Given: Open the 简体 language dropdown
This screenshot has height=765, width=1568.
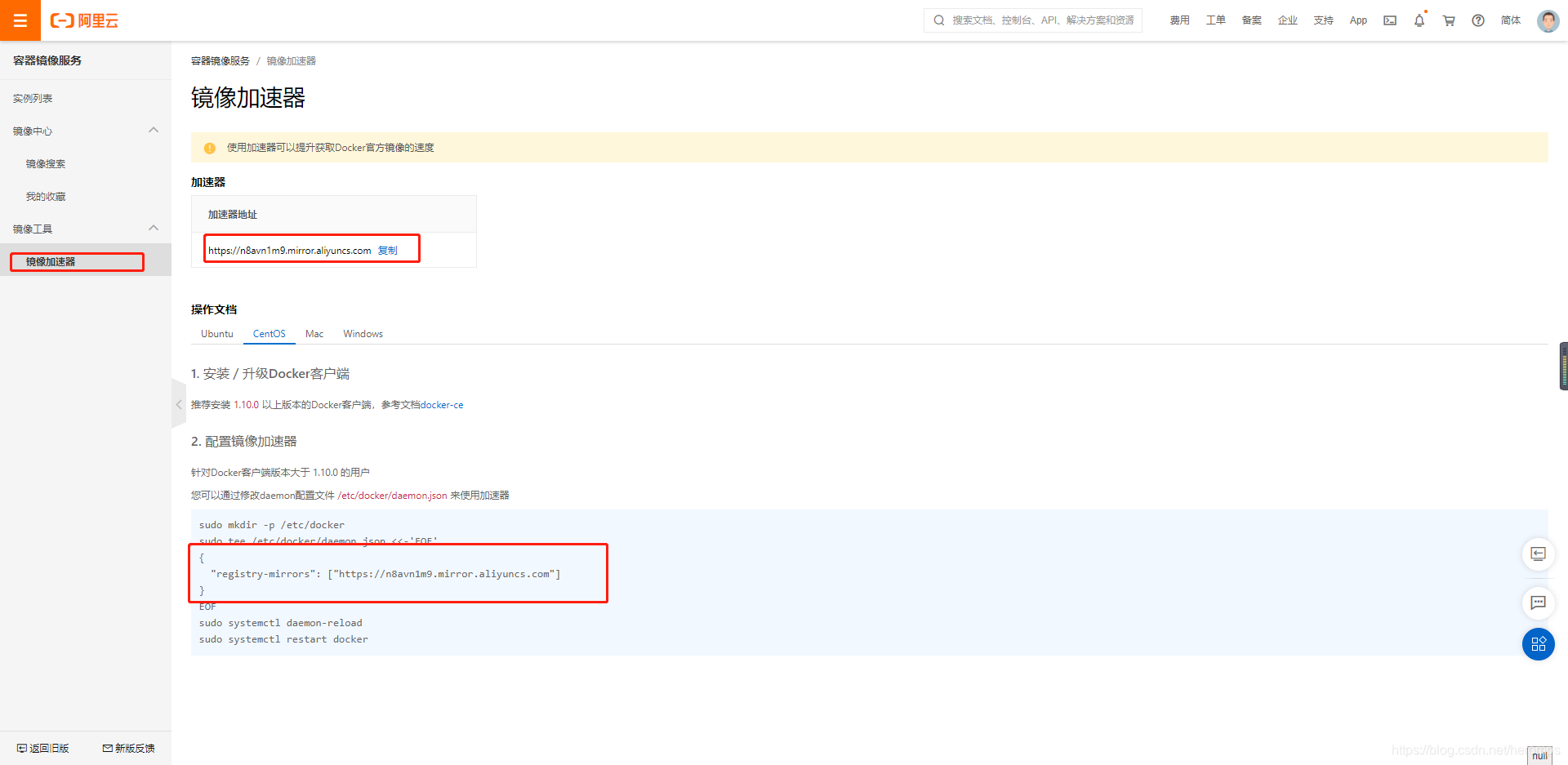Looking at the screenshot, I should coord(1511,20).
